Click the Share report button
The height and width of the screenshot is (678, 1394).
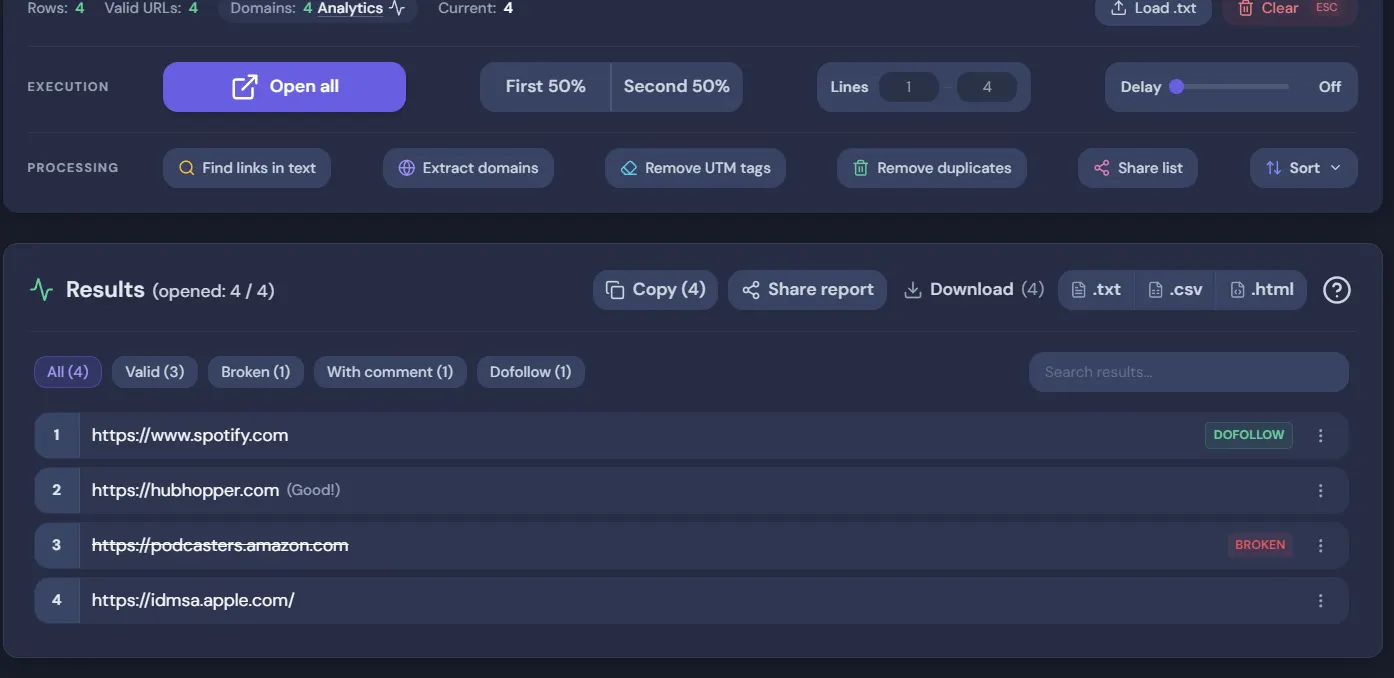click(807, 290)
